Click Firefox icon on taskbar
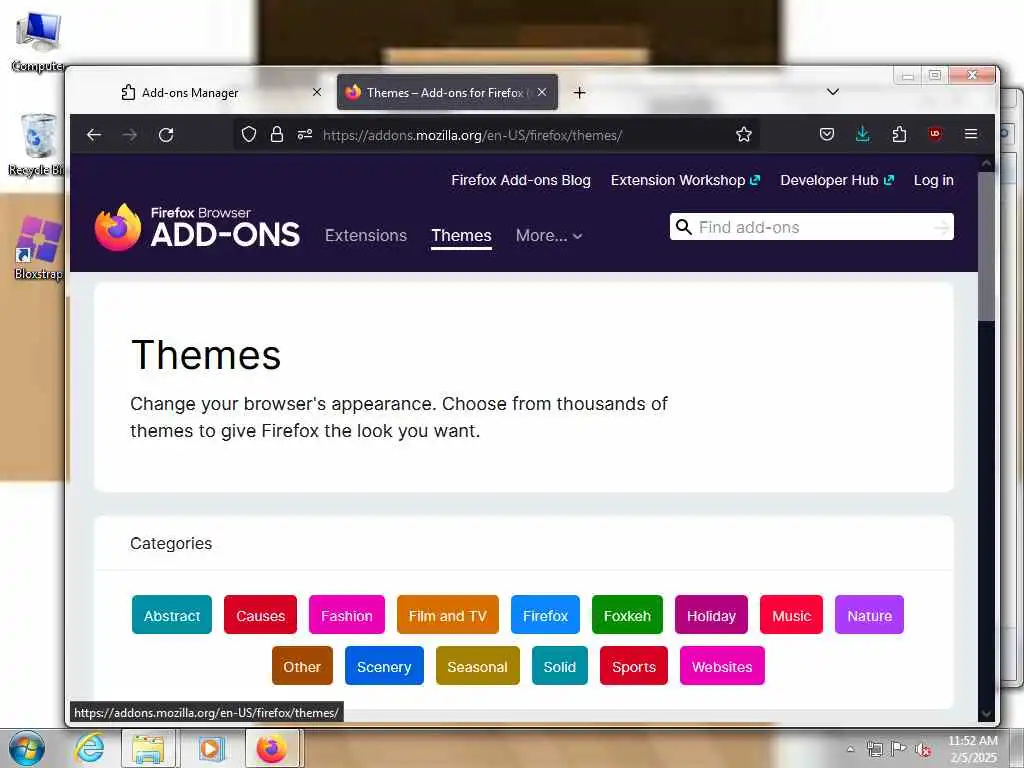Viewport: 1024px width, 768px height. coord(272,748)
